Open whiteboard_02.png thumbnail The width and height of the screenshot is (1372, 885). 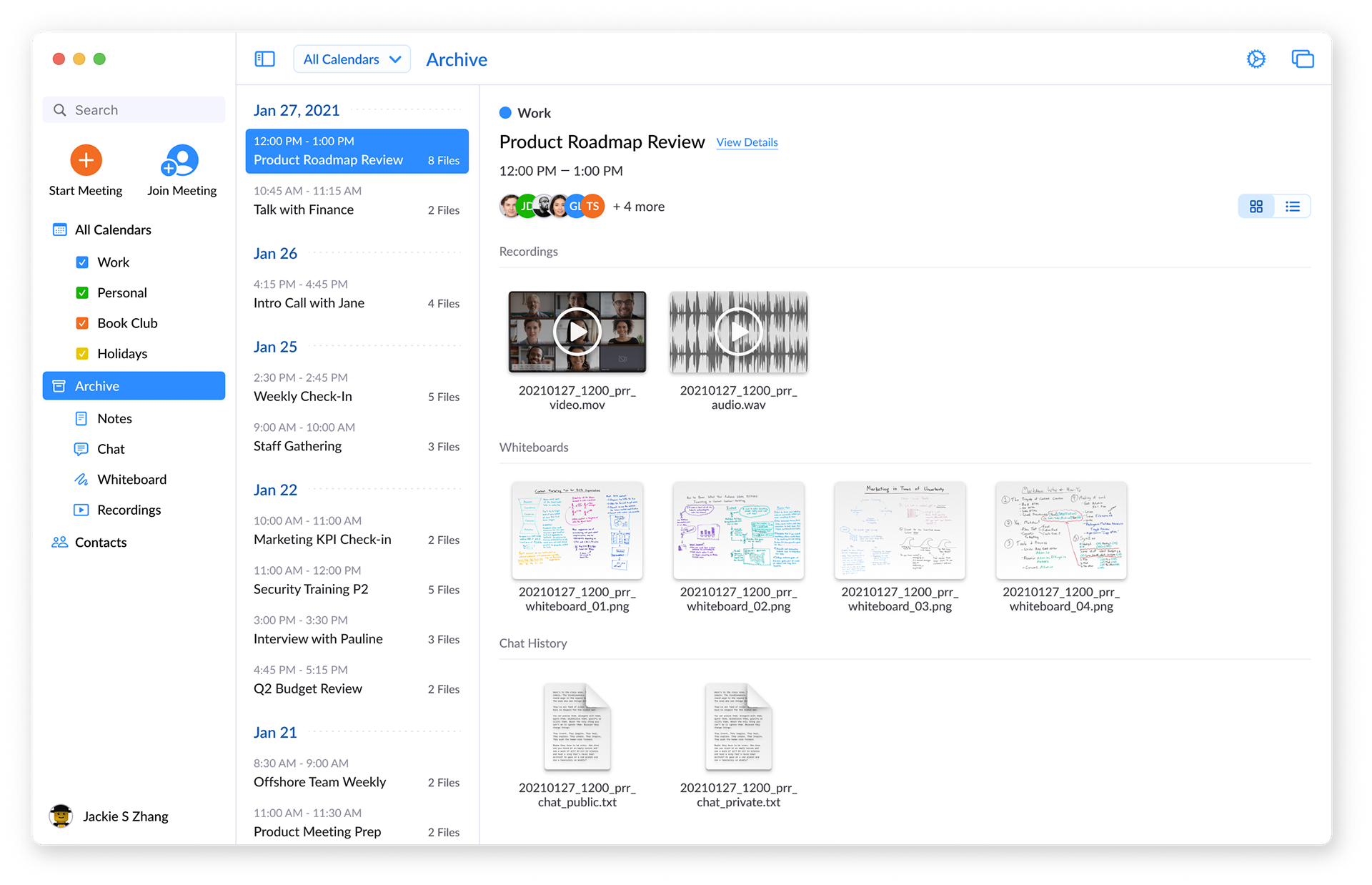pyautogui.click(x=739, y=530)
